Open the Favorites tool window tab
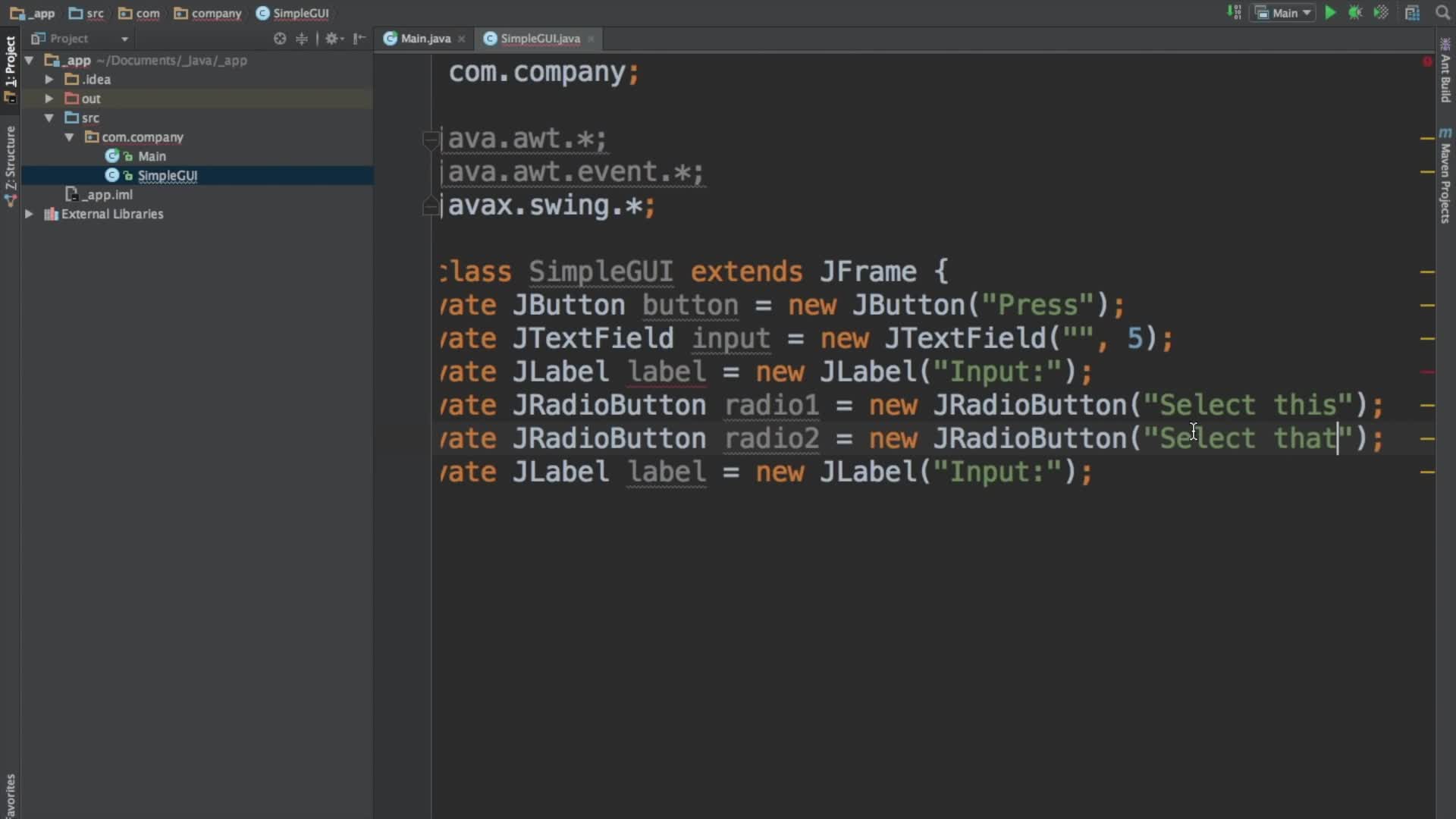This screenshot has height=819, width=1456. point(10,795)
